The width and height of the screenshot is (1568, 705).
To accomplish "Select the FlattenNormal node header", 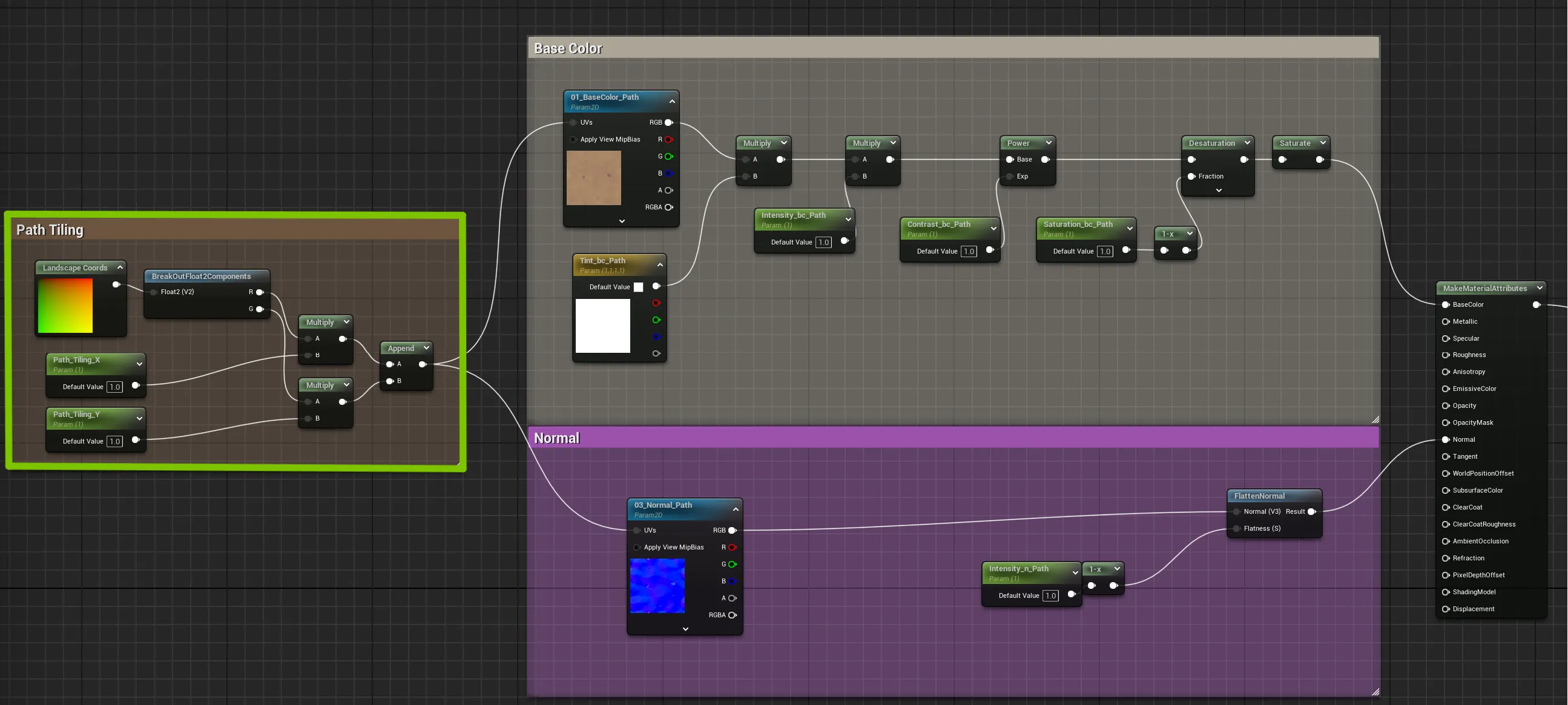I will pyautogui.click(x=1274, y=496).
